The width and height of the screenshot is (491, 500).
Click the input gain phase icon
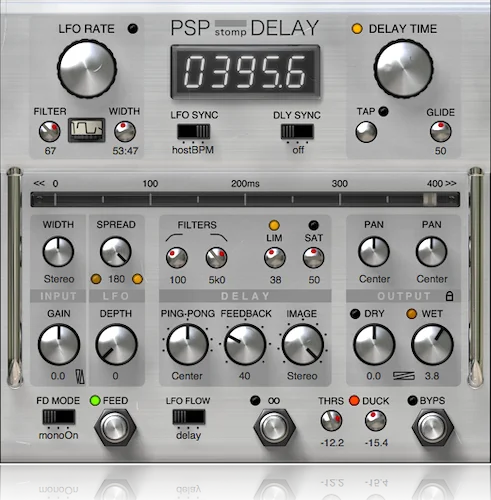pyautogui.click(x=80, y=377)
